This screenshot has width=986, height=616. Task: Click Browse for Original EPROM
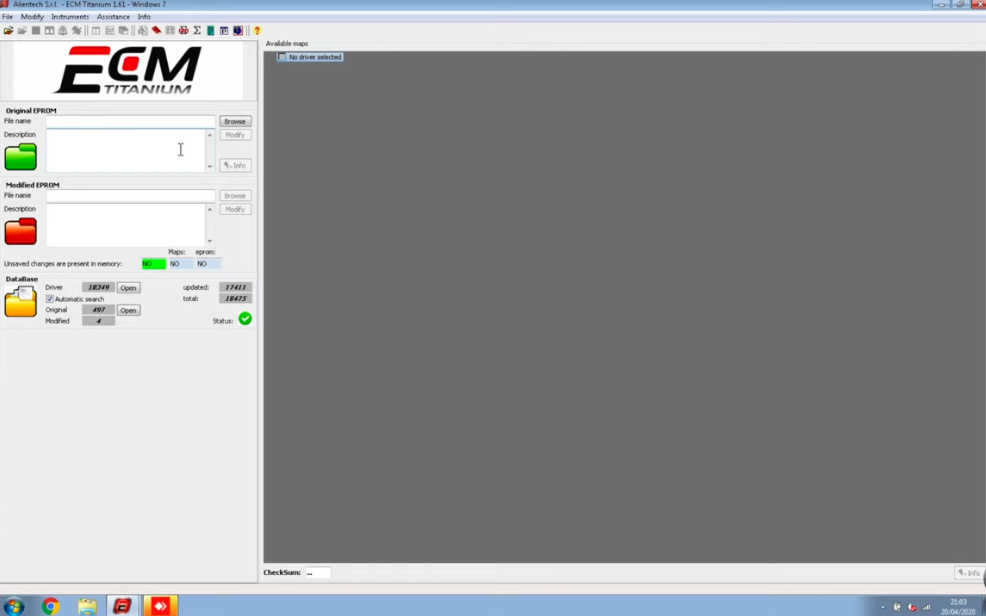tap(235, 121)
